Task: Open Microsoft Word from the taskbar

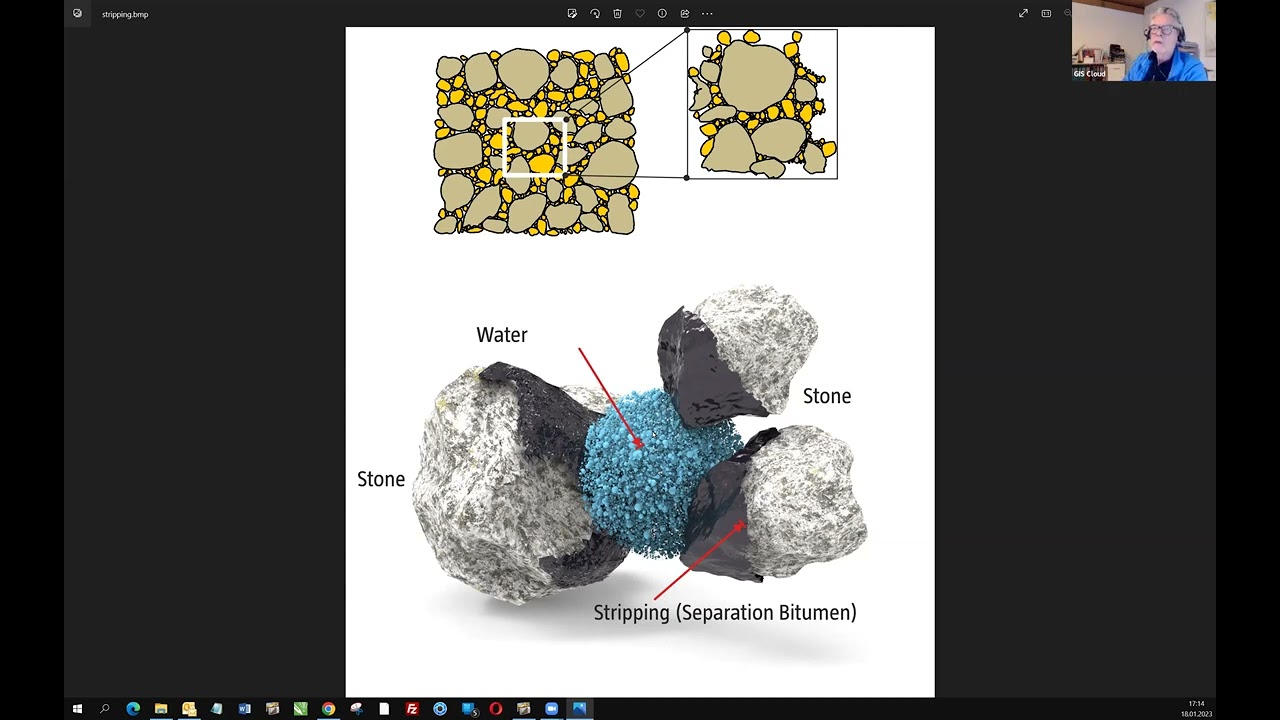Action: (x=244, y=709)
